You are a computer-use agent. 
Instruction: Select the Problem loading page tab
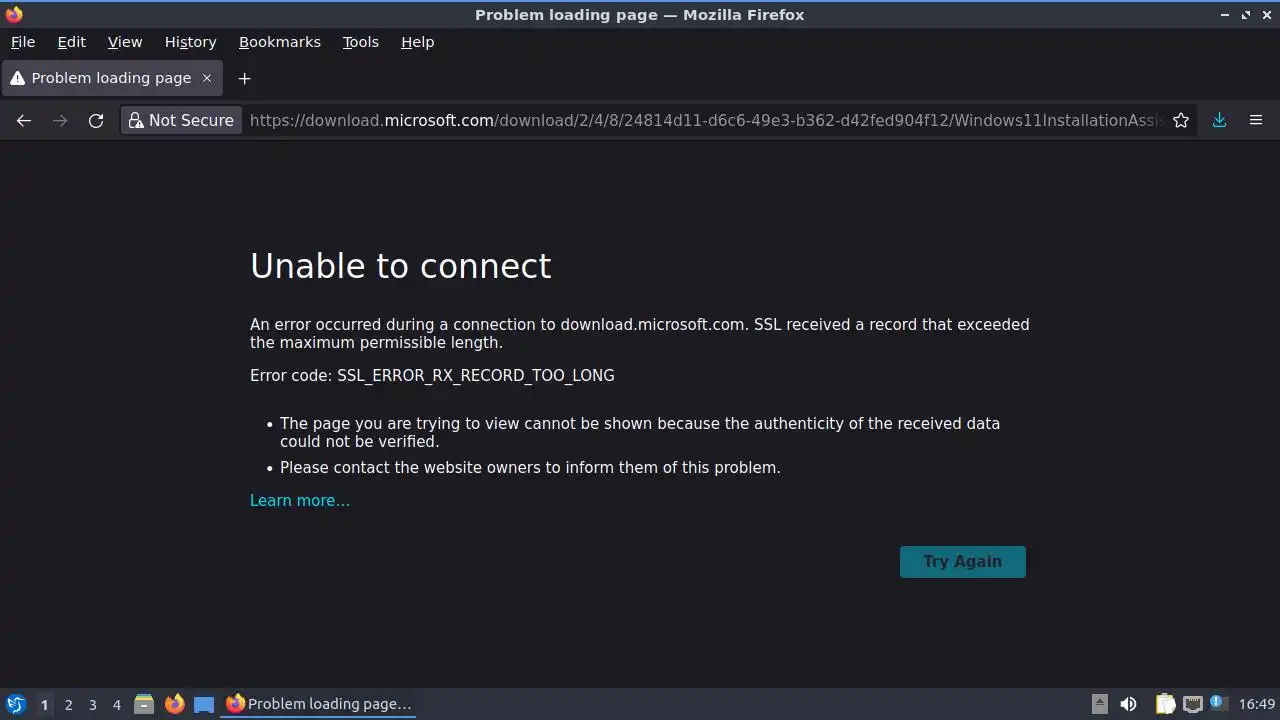pyautogui.click(x=111, y=78)
